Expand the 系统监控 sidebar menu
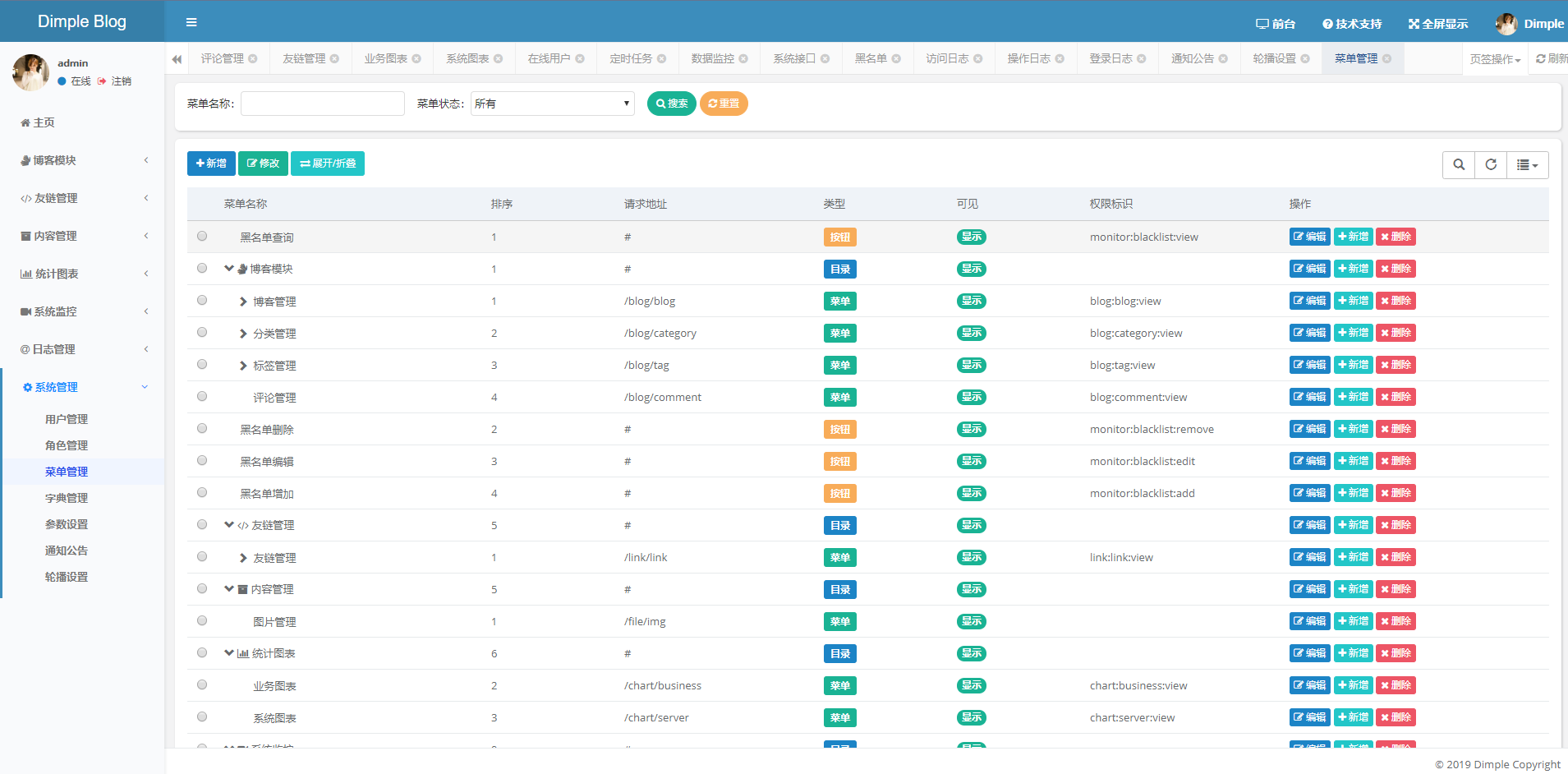Image resolution: width=1568 pixels, height=774 pixels. [x=82, y=311]
